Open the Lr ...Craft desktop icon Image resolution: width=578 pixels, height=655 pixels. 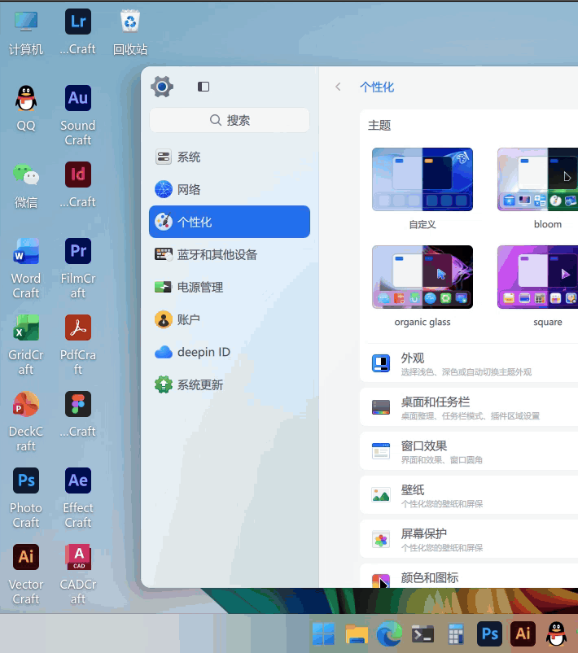click(78, 33)
